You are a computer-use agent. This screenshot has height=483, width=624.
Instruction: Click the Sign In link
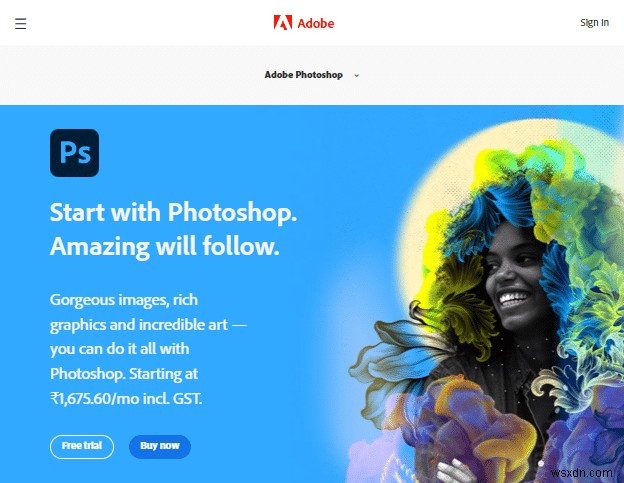point(594,23)
